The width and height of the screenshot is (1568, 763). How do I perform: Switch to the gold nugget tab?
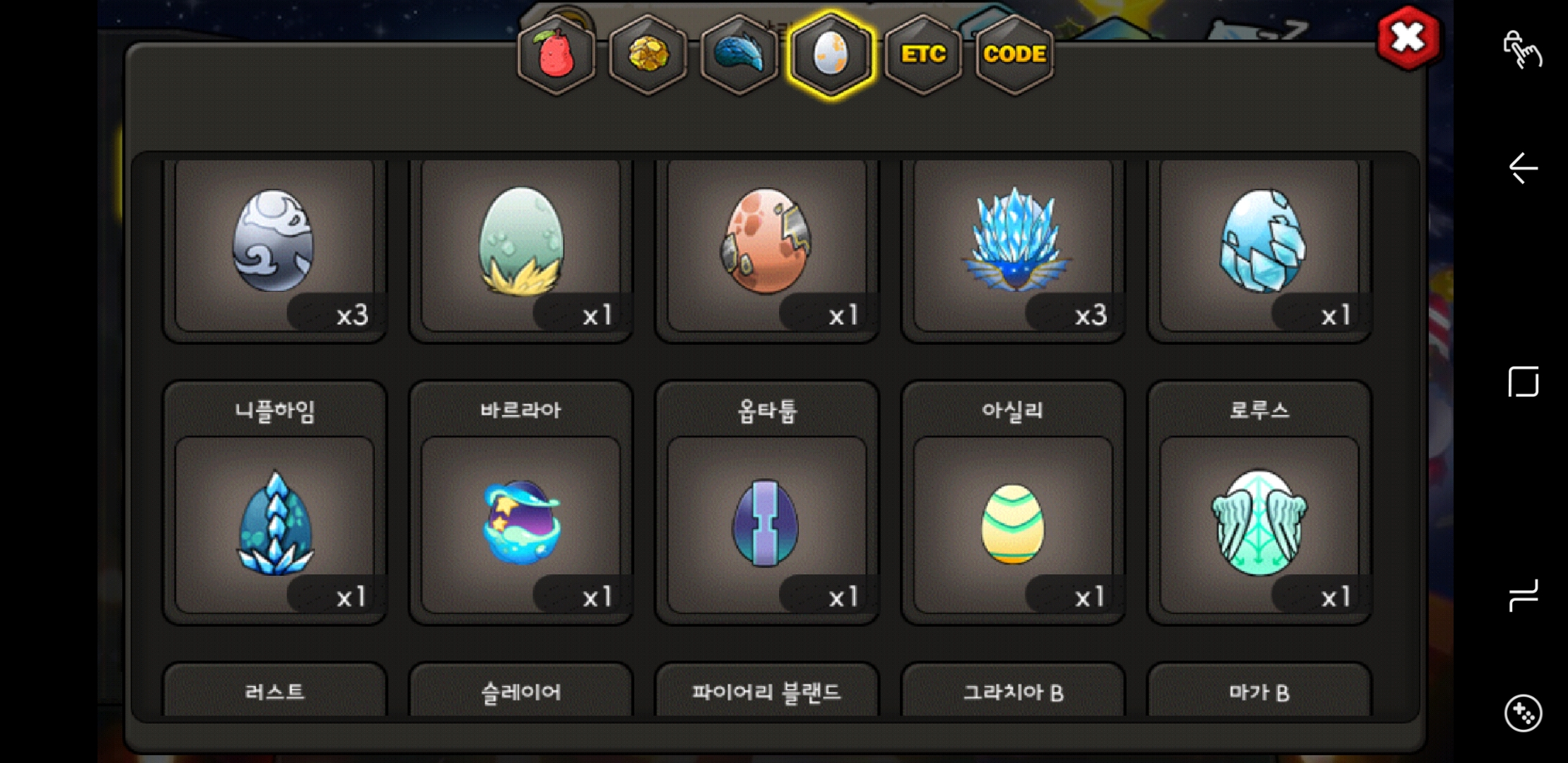coord(648,54)
